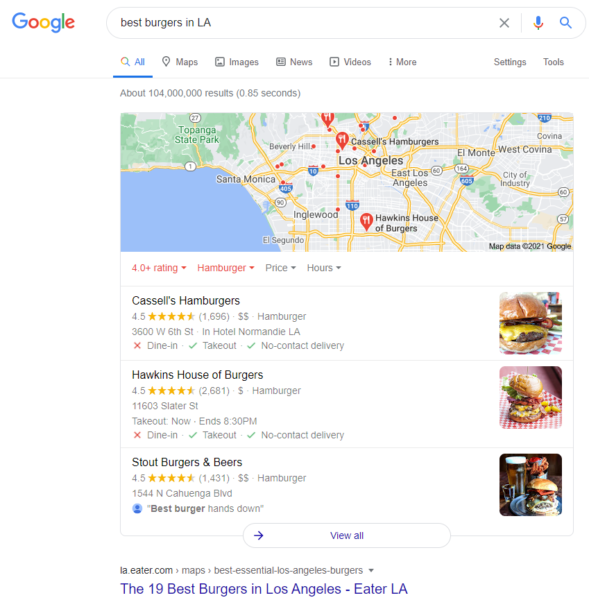The height and width of the screenshot is (600, 589).
Task: Open the Hamburger cuisine filter dropdown
Action: pyautogui.click(x=225, y=268)
